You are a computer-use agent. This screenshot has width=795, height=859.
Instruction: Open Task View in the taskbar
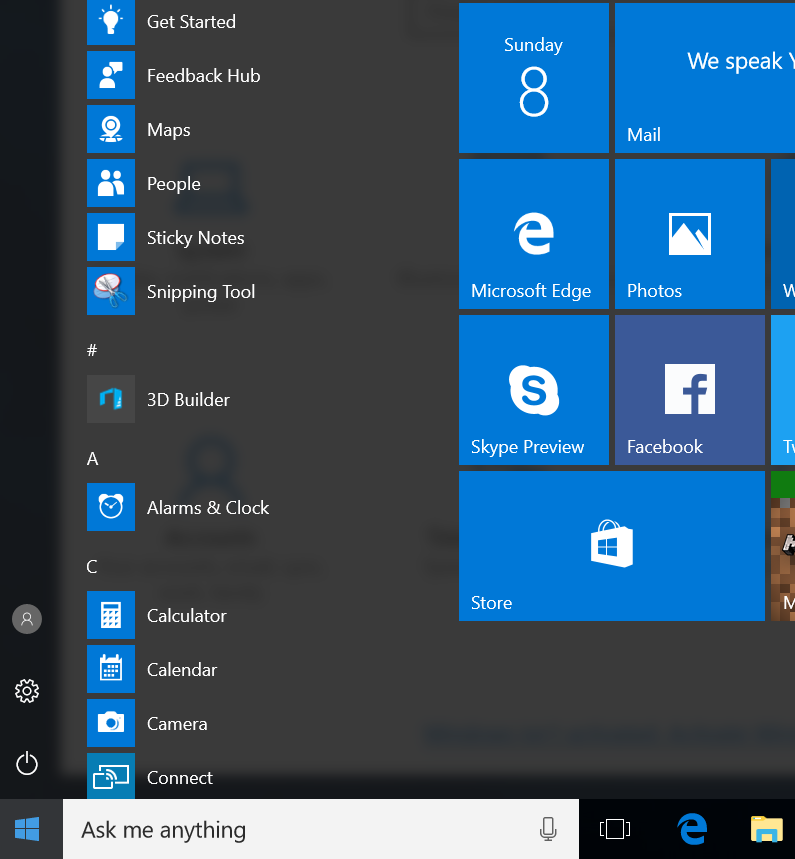(x=615, y=829)
